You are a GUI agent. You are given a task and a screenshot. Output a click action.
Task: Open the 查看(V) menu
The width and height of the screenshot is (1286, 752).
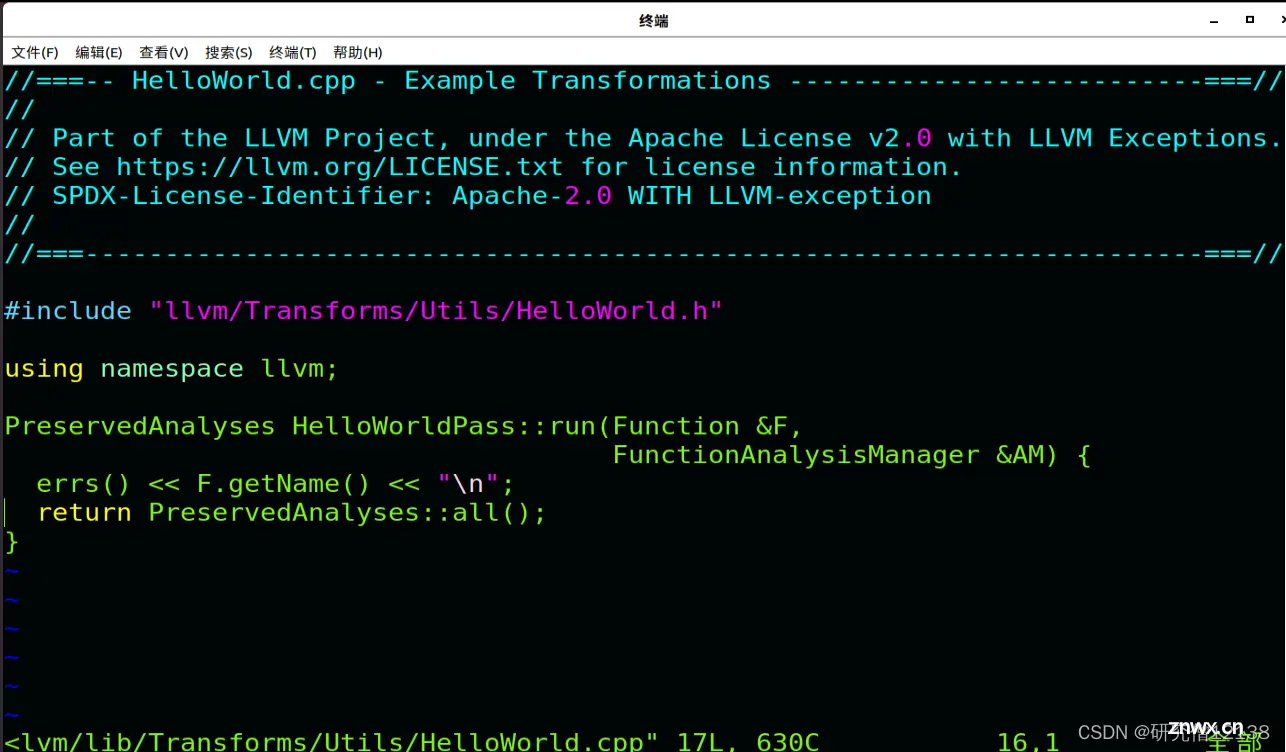click(x=164, y=52)
